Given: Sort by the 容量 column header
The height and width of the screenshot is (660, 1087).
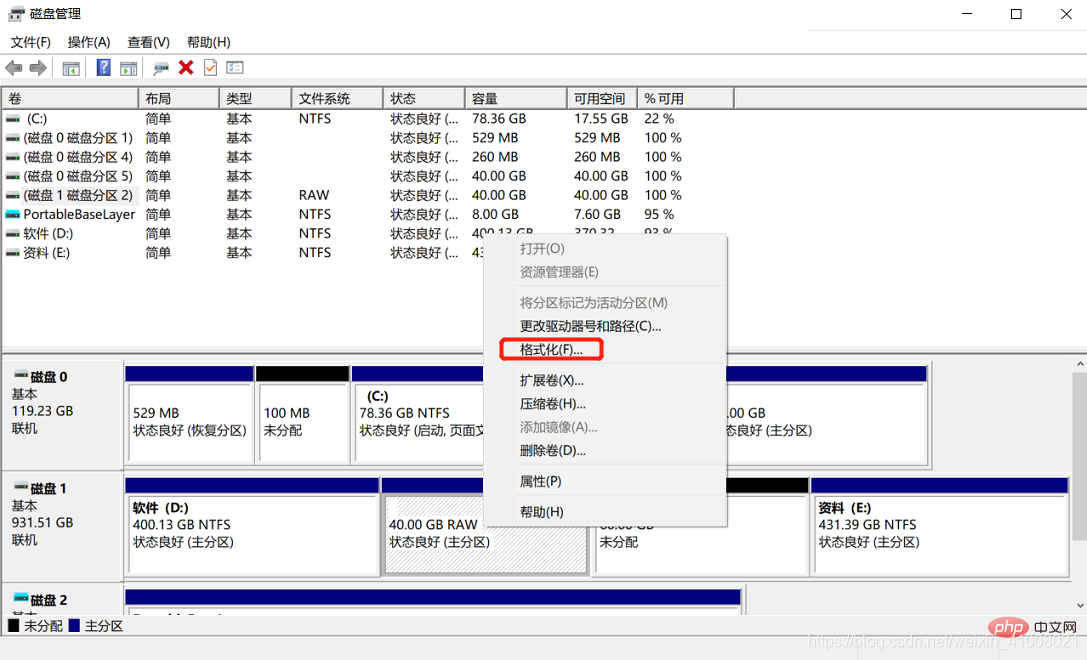Looking at the screenshot, I should [x=516, y=98].
